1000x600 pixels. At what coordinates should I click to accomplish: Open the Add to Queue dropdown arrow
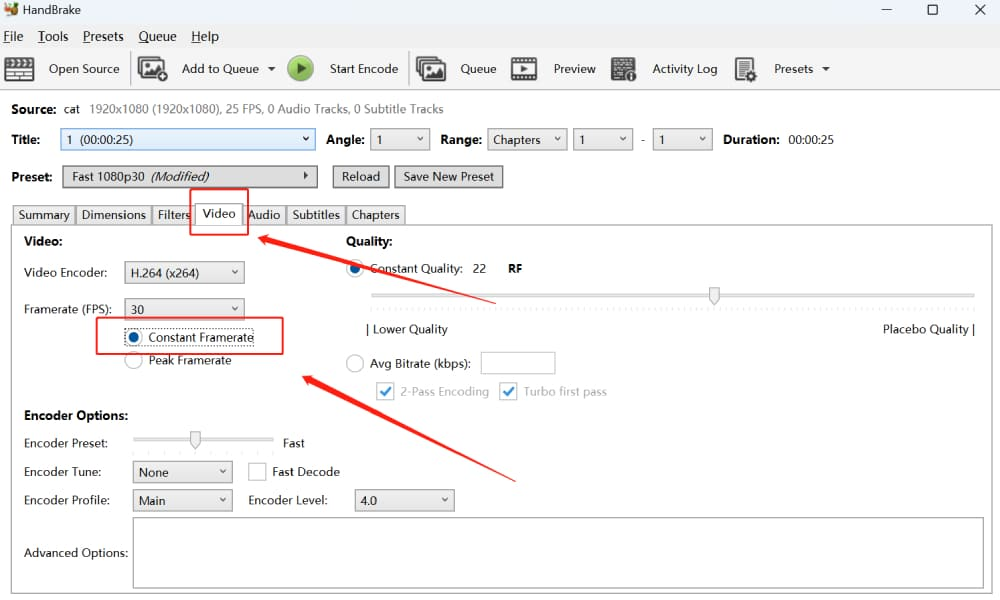pyautogui.click(x=271, y=69)
